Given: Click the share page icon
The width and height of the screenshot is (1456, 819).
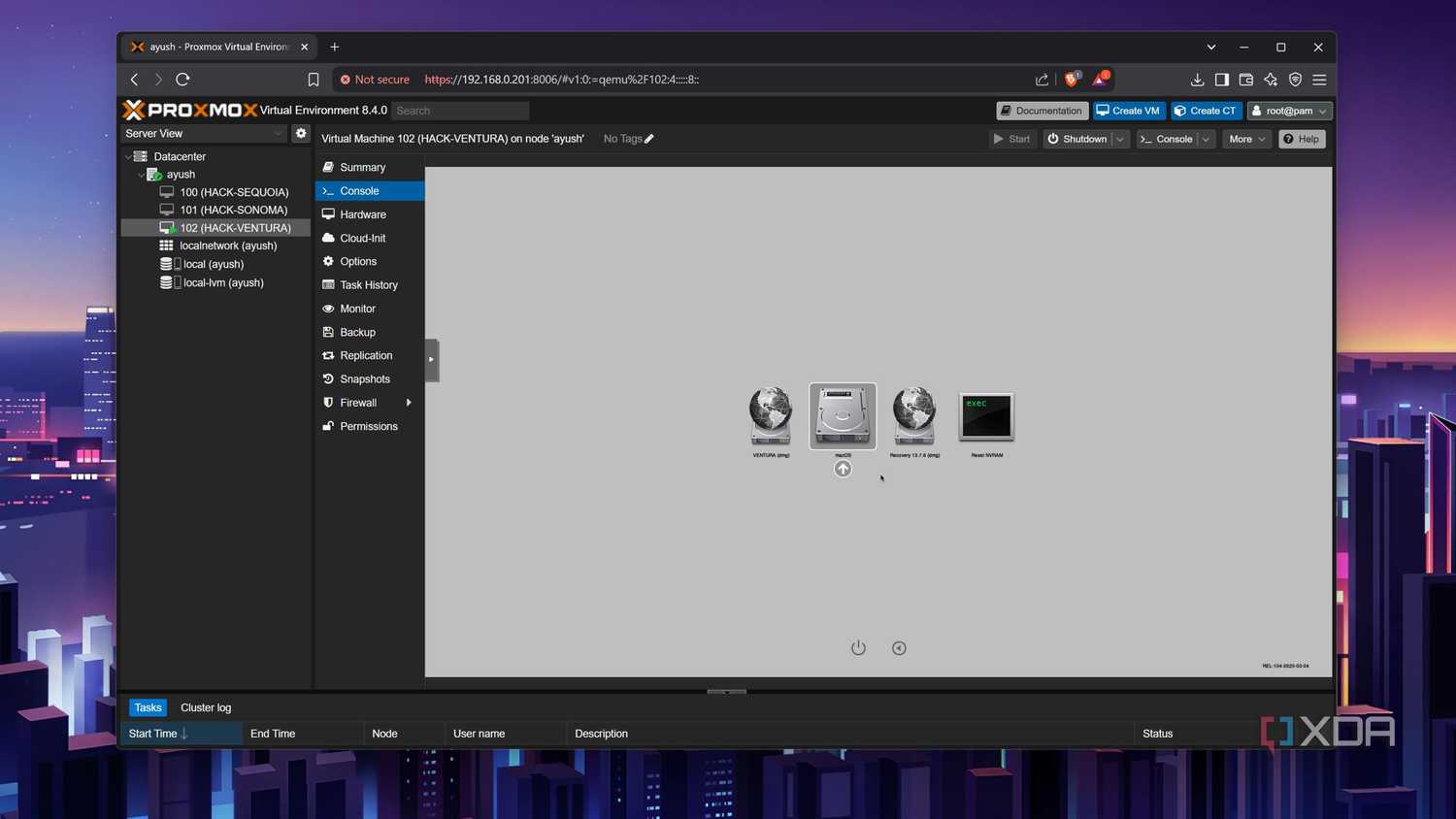Looking at the screenshot, I should tap(1042, 80).
